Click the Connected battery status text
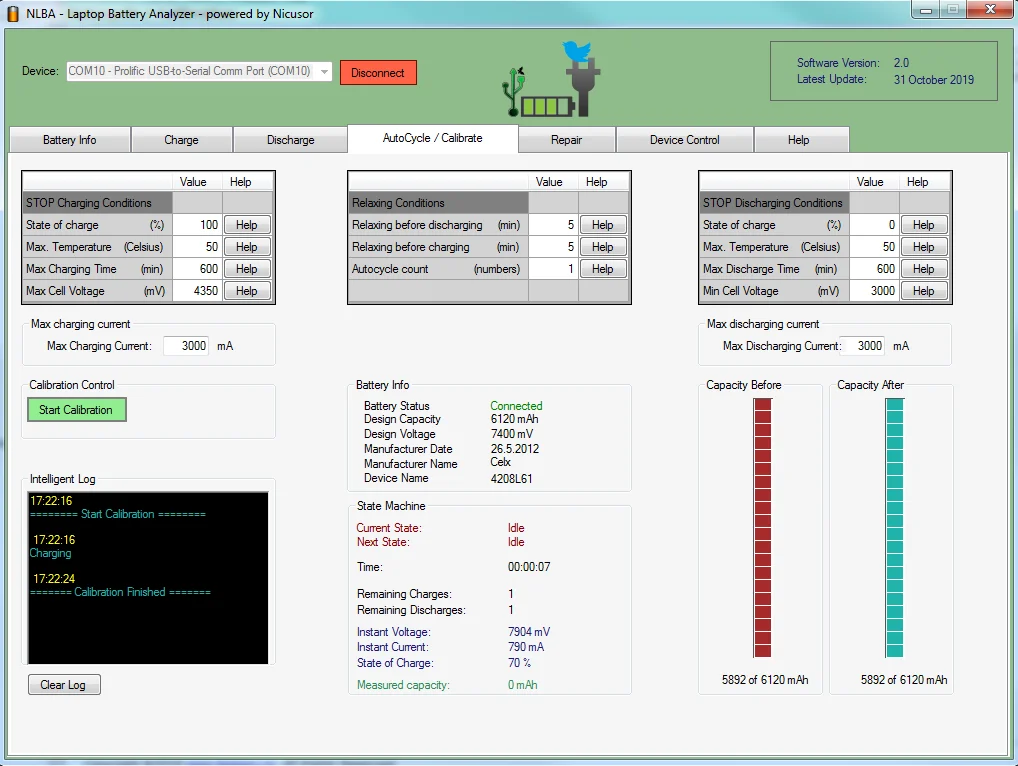The height and width of the screenshot is (766, 1018). (516, 406)
